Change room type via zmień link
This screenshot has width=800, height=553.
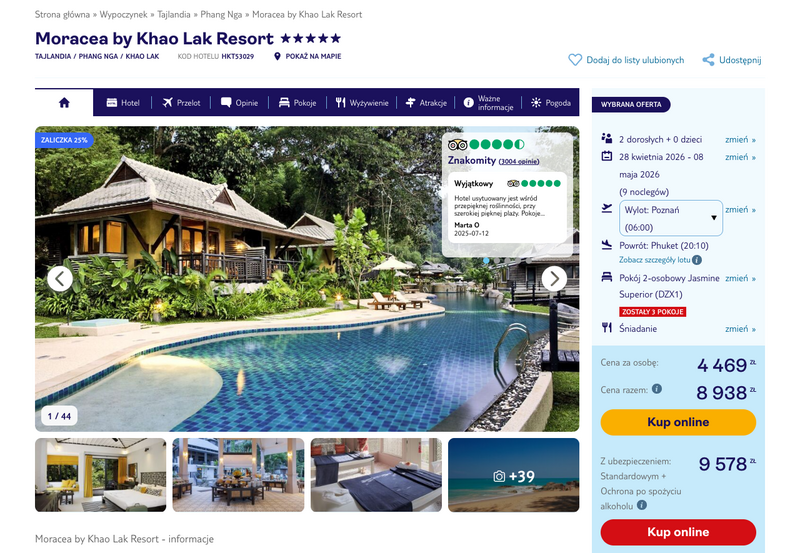tap(740, 278)
